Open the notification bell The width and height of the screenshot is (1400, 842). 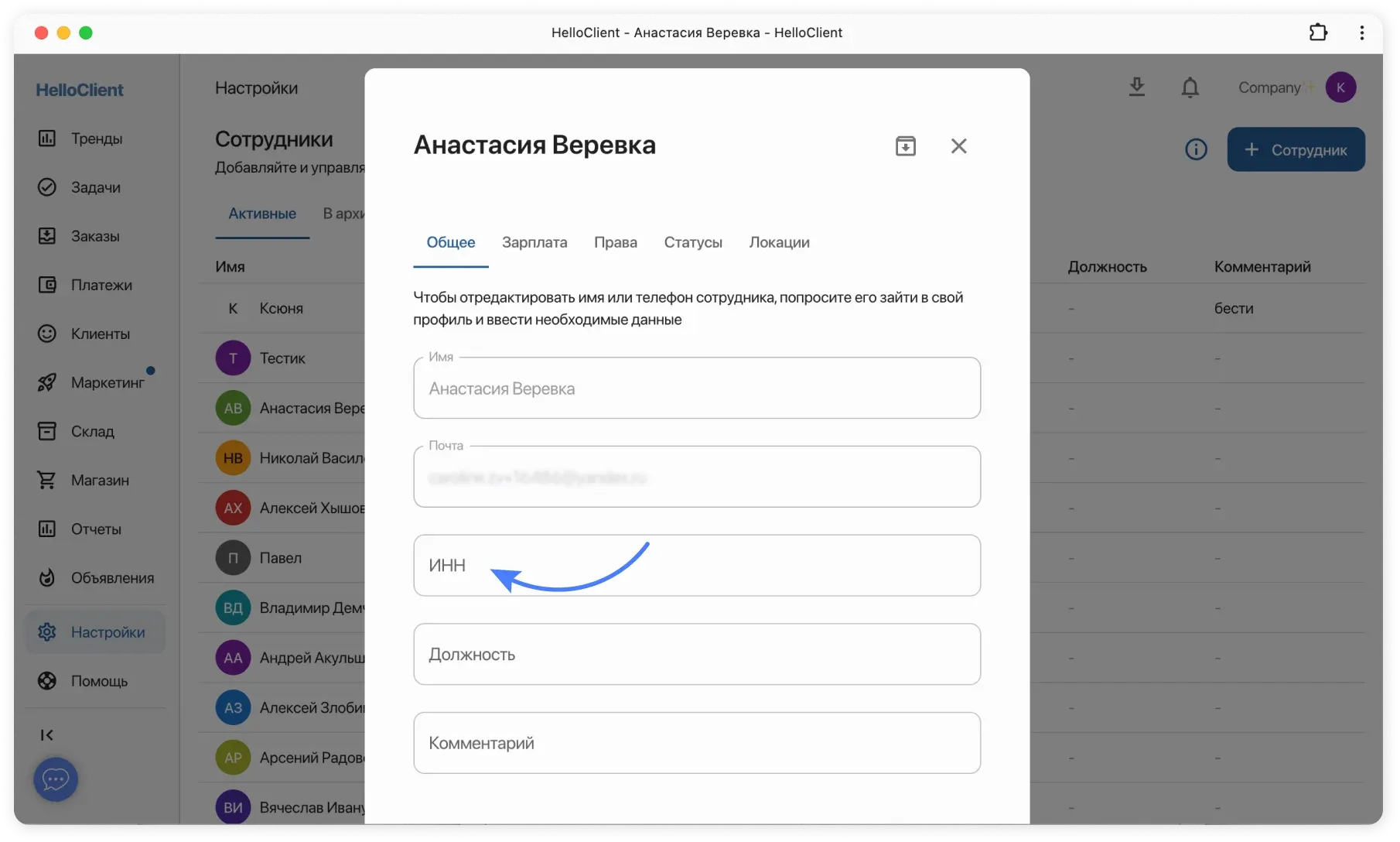pos(1190,87)
